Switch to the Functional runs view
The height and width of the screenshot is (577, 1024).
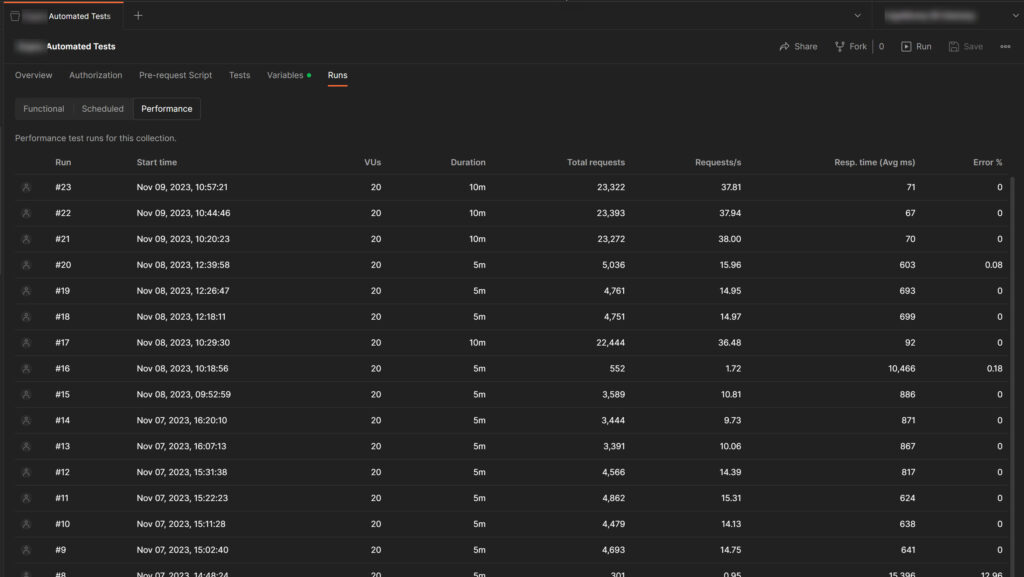coord(44,109)
